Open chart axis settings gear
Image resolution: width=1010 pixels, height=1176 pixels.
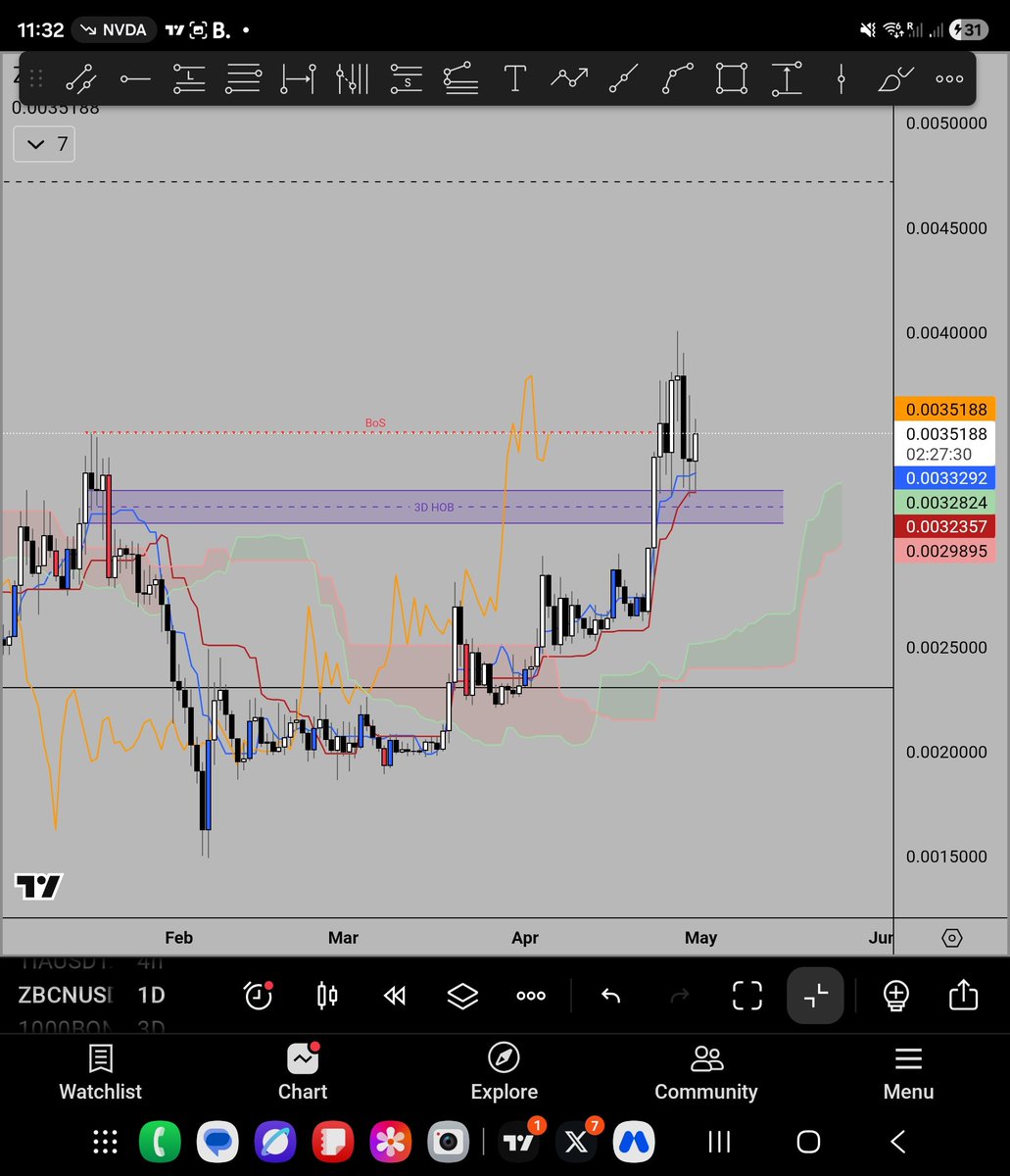tap(951, 938)
